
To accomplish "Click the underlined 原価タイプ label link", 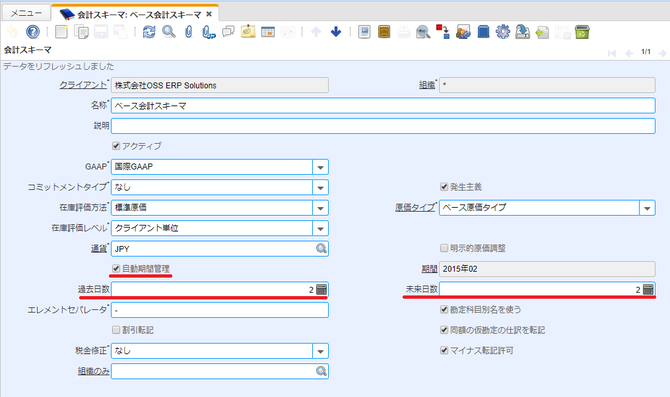I will click(x=415, y=208).
